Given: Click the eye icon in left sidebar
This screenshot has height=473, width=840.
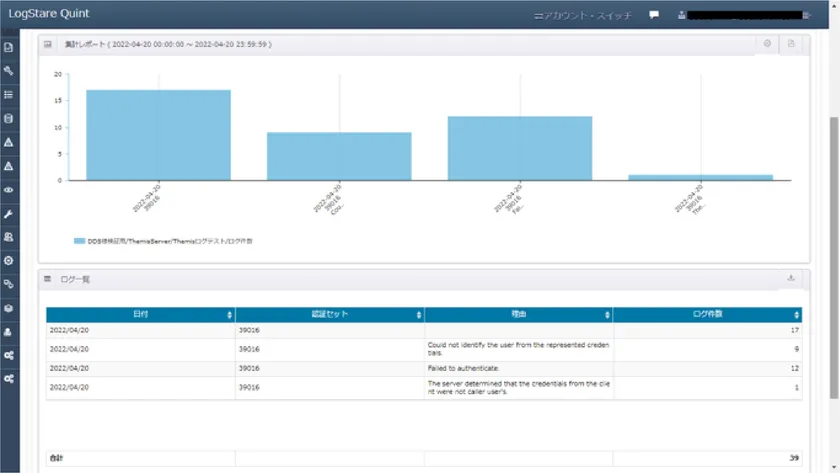Looking at the screenshot, I should click(x=9, y=190).
